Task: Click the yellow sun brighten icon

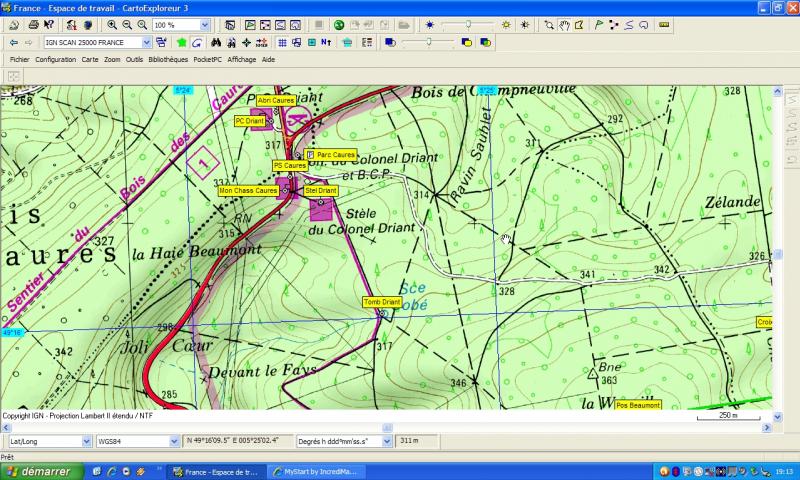Action: pos(506,24)
